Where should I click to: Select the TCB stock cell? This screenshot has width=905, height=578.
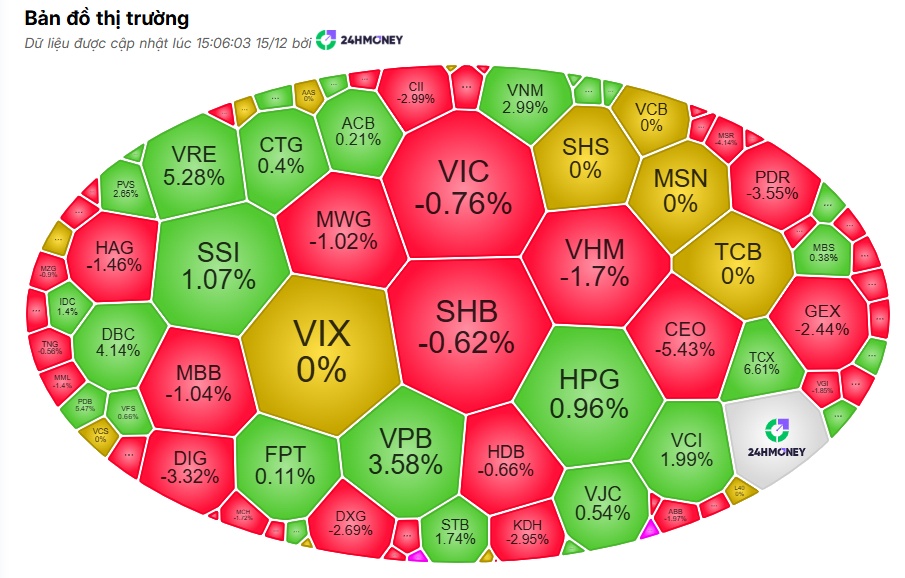[x=738, y=263]
